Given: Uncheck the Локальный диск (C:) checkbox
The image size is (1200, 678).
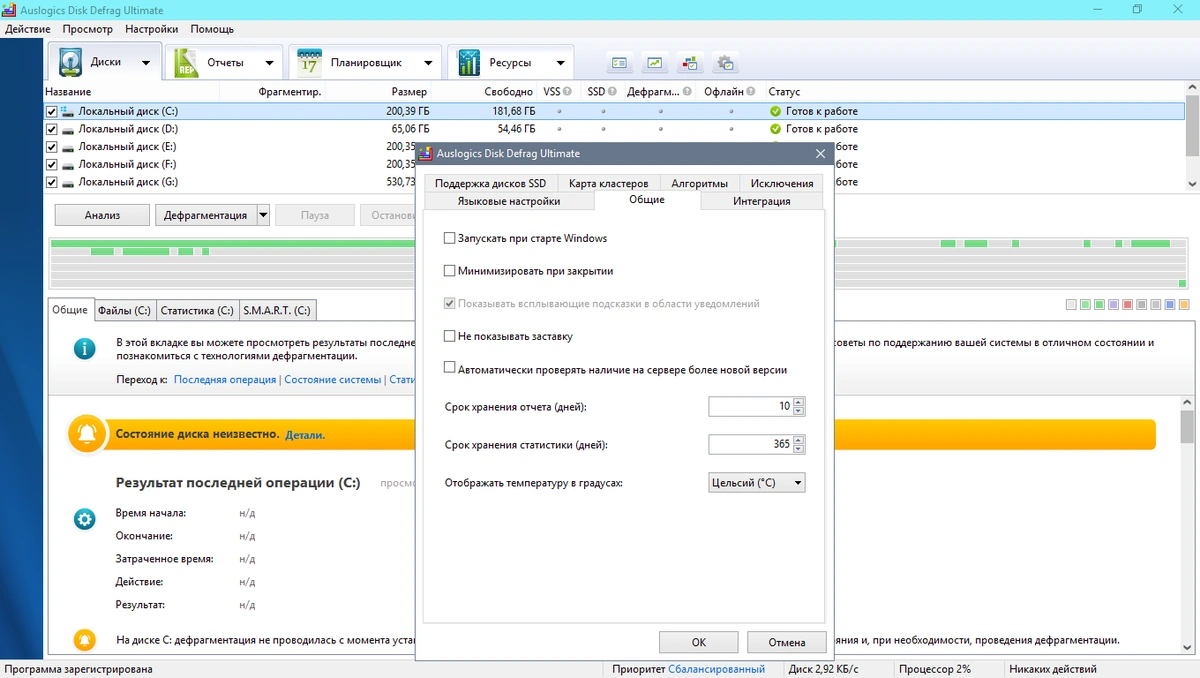Looking at the screenshot, I should [x=52, y=111].
